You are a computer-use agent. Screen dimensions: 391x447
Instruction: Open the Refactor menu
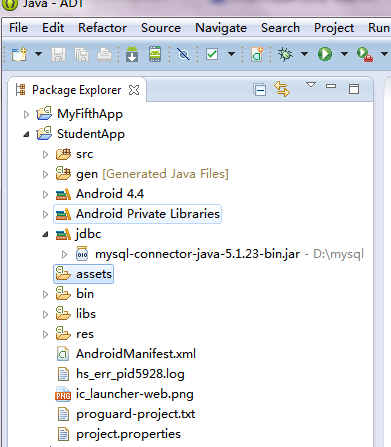tap(102, 28)
